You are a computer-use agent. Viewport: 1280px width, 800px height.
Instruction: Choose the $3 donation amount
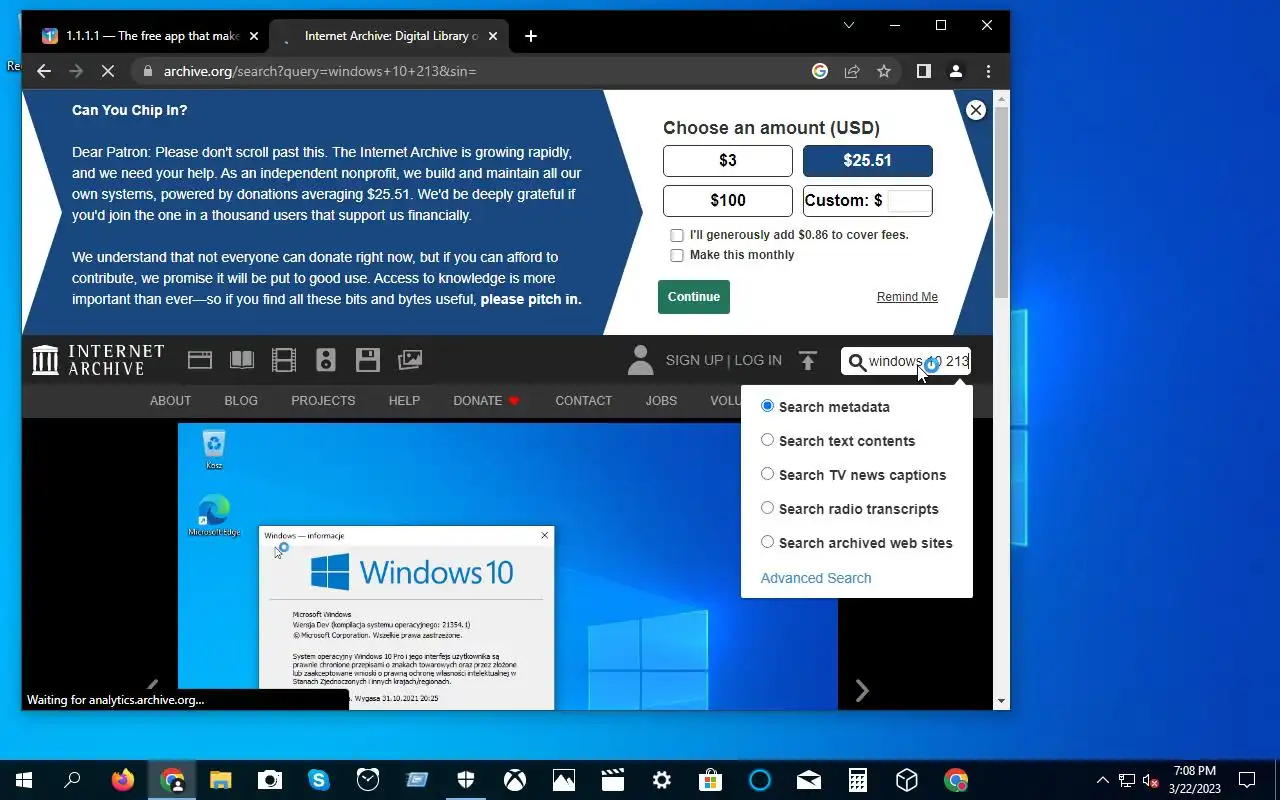click(x=728, y=161)
